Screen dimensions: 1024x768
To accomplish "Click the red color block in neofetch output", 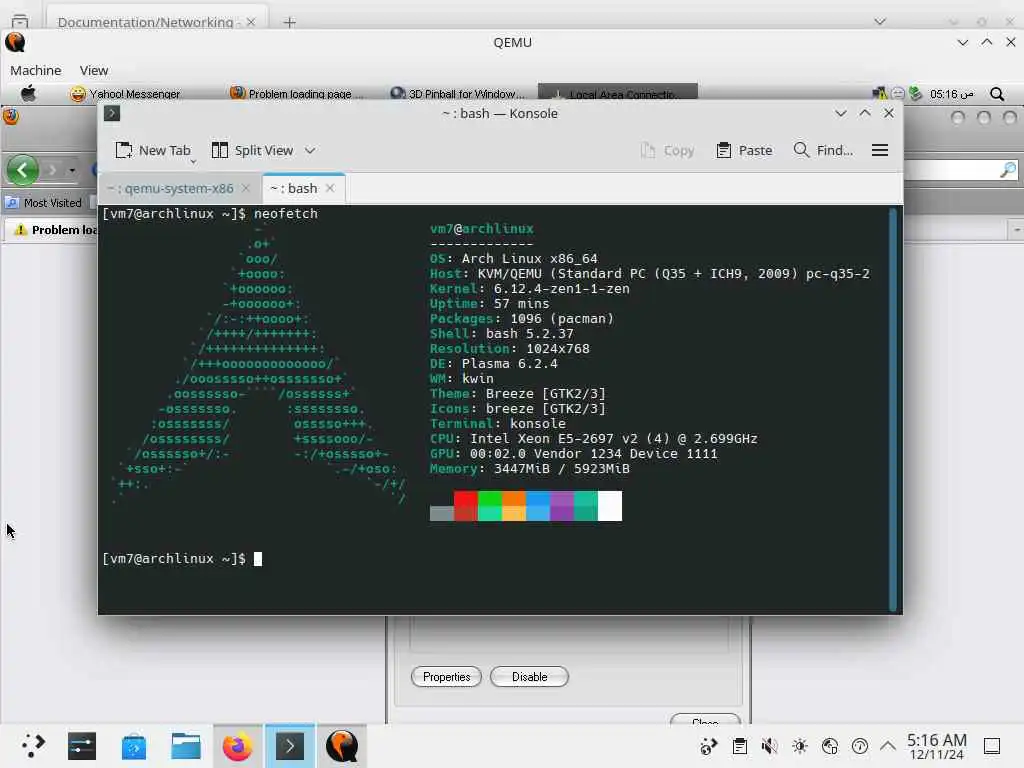I will point(466,506).
